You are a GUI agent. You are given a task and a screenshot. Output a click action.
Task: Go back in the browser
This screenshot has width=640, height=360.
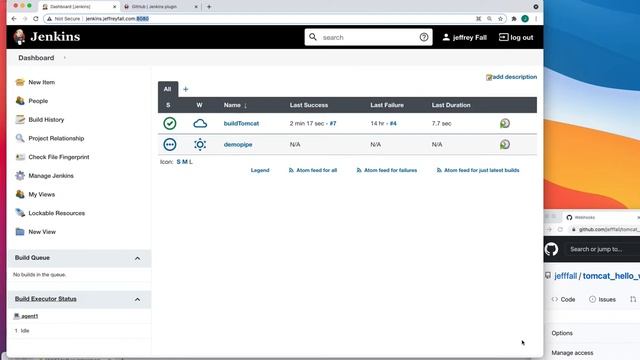[x=14, y=19]
